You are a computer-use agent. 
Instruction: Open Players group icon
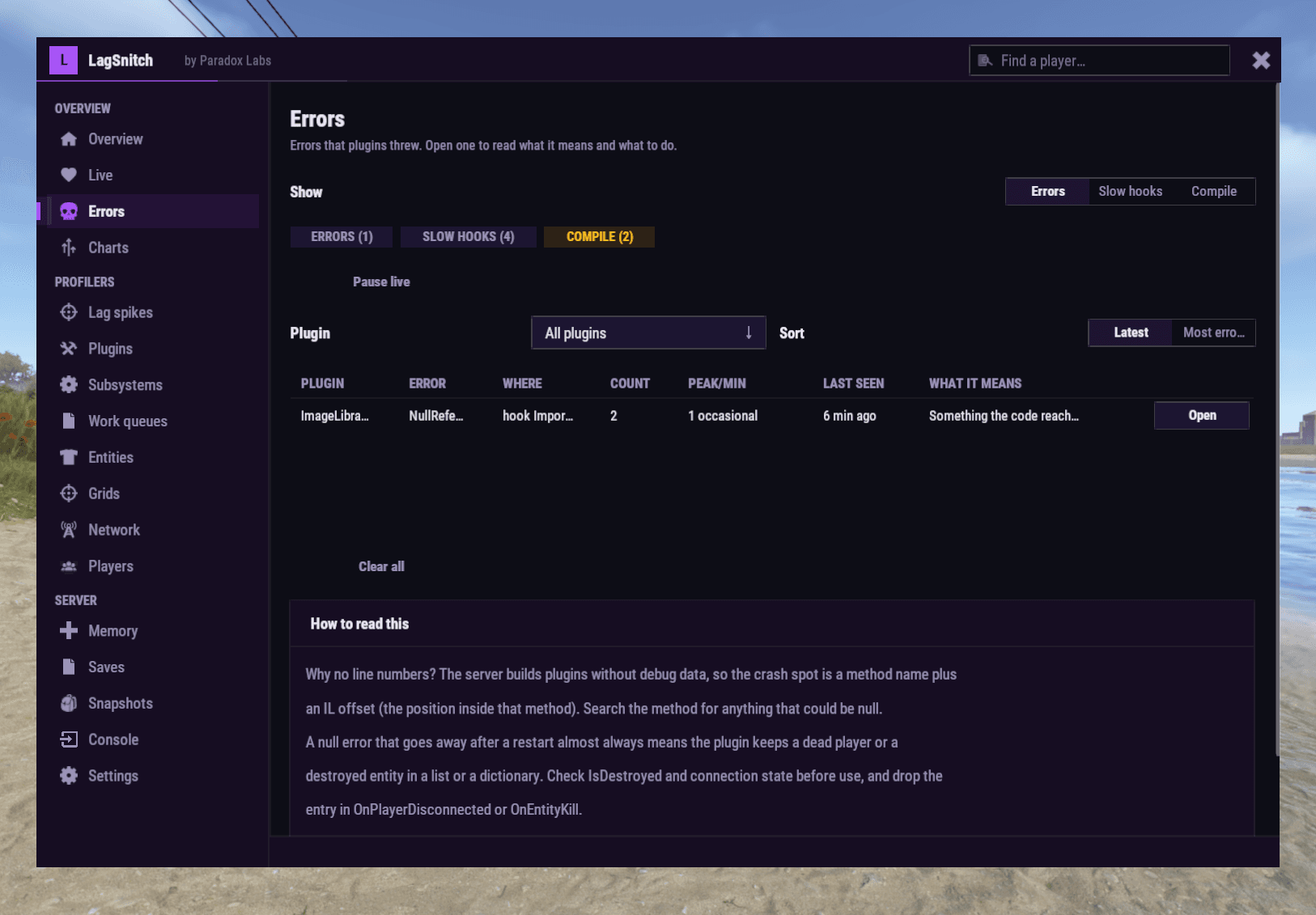69,566
